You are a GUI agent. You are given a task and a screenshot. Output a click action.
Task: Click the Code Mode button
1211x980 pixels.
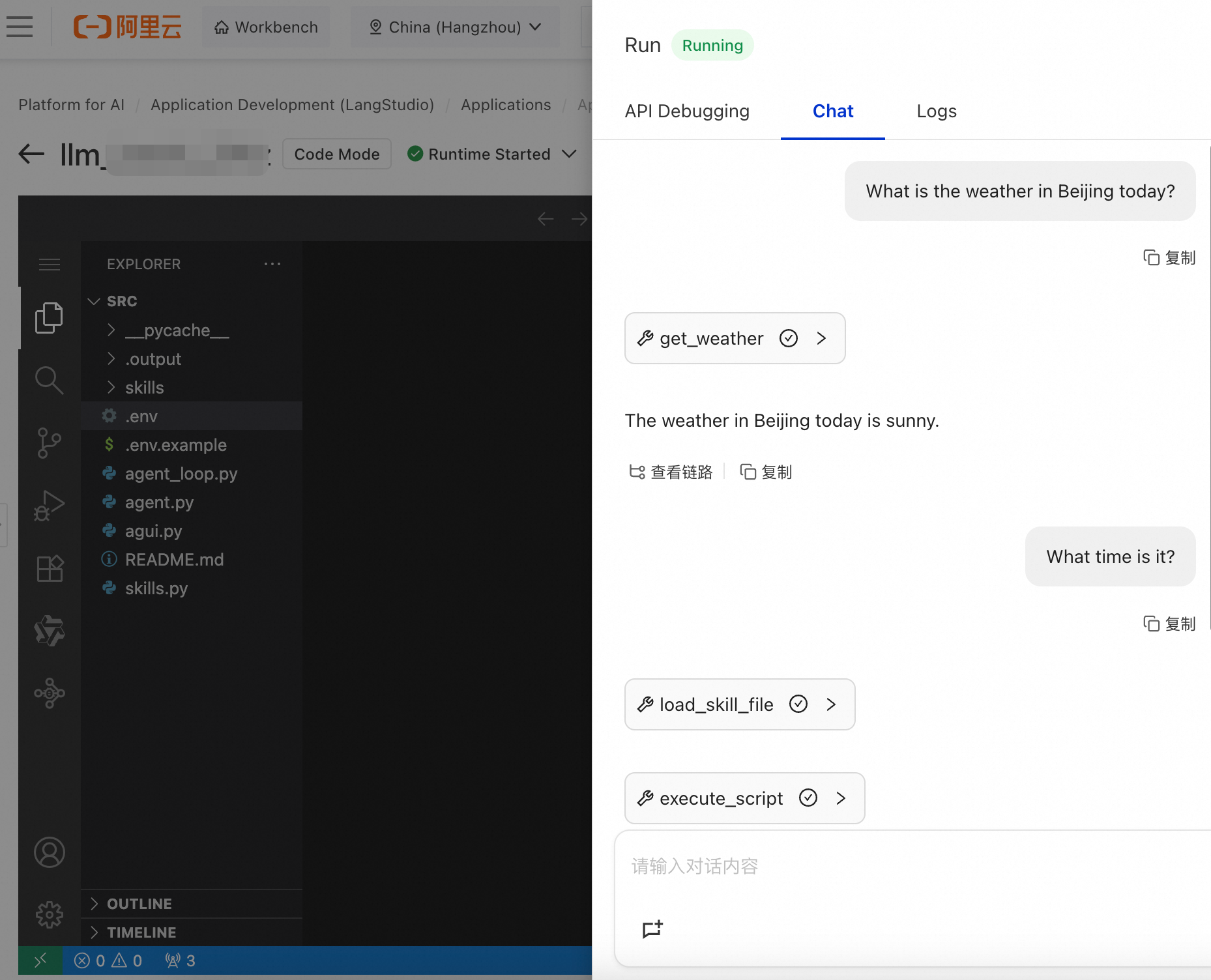[x=337, y=154]
